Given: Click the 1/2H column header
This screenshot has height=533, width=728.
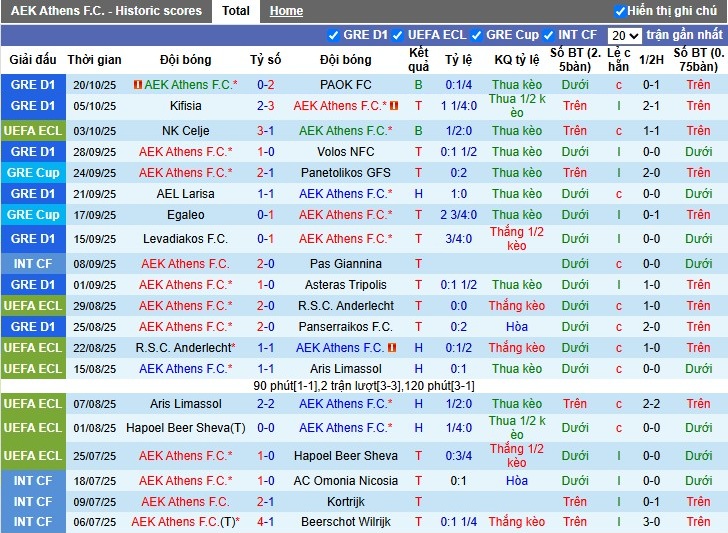Looking at the screenshot, I should point(651,60).
